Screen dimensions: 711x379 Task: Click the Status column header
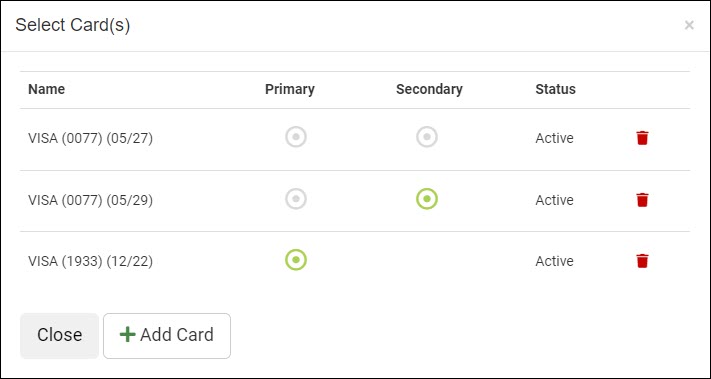click(555, 89)
